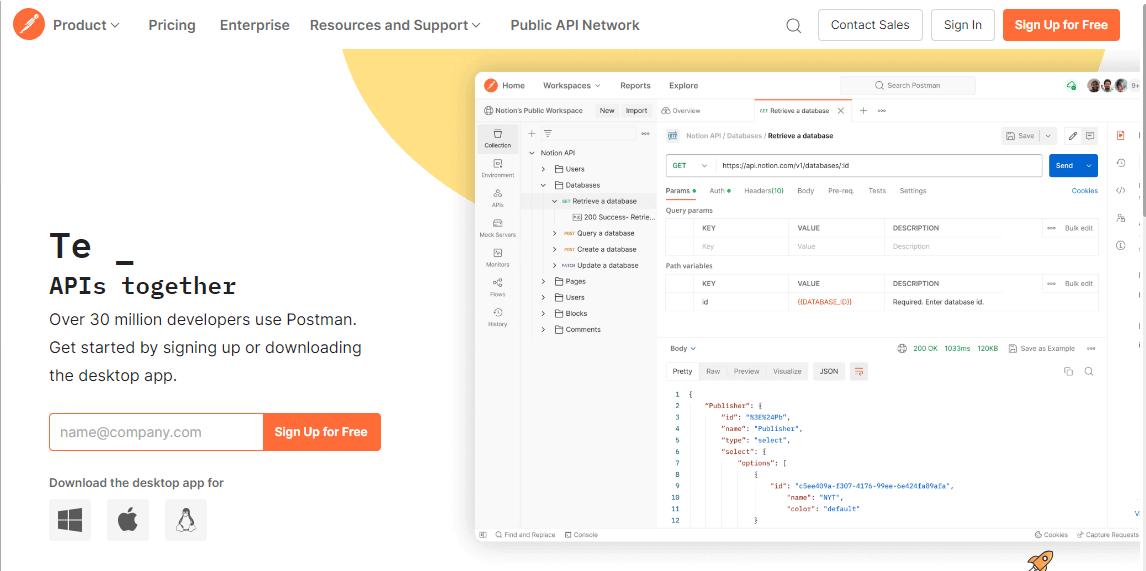The image size is (1146, 571).
Task: Click Save as Example
Action: click(1041, 349)
